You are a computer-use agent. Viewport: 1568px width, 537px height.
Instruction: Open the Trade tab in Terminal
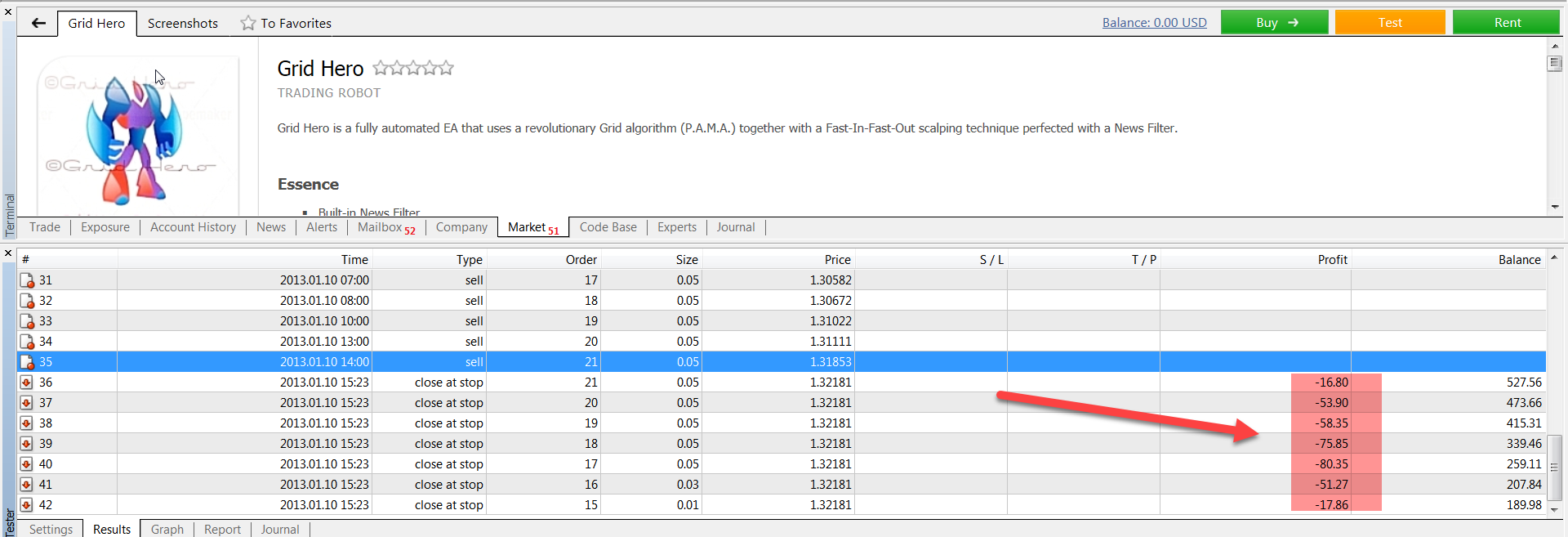(x=45, y=227)
